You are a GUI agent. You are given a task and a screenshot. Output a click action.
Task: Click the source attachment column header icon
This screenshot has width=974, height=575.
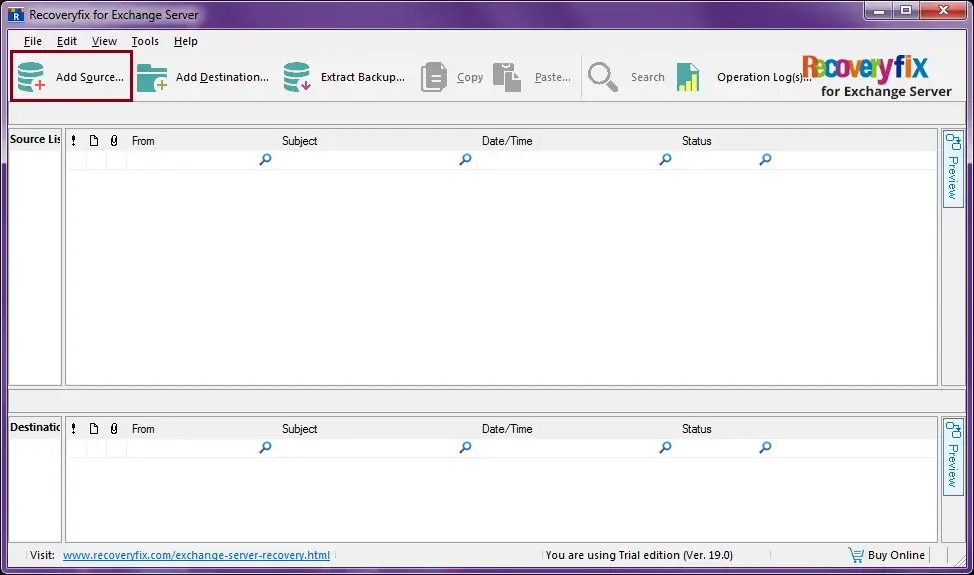[x=114, y=141]
